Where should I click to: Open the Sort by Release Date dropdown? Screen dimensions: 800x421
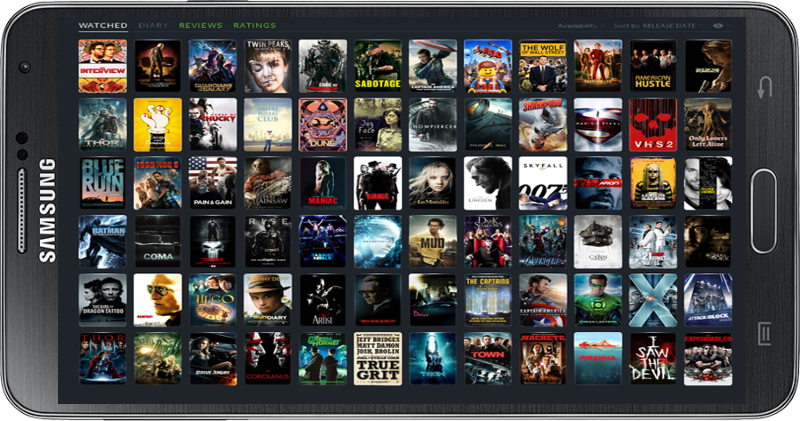[x=658, y=26]
